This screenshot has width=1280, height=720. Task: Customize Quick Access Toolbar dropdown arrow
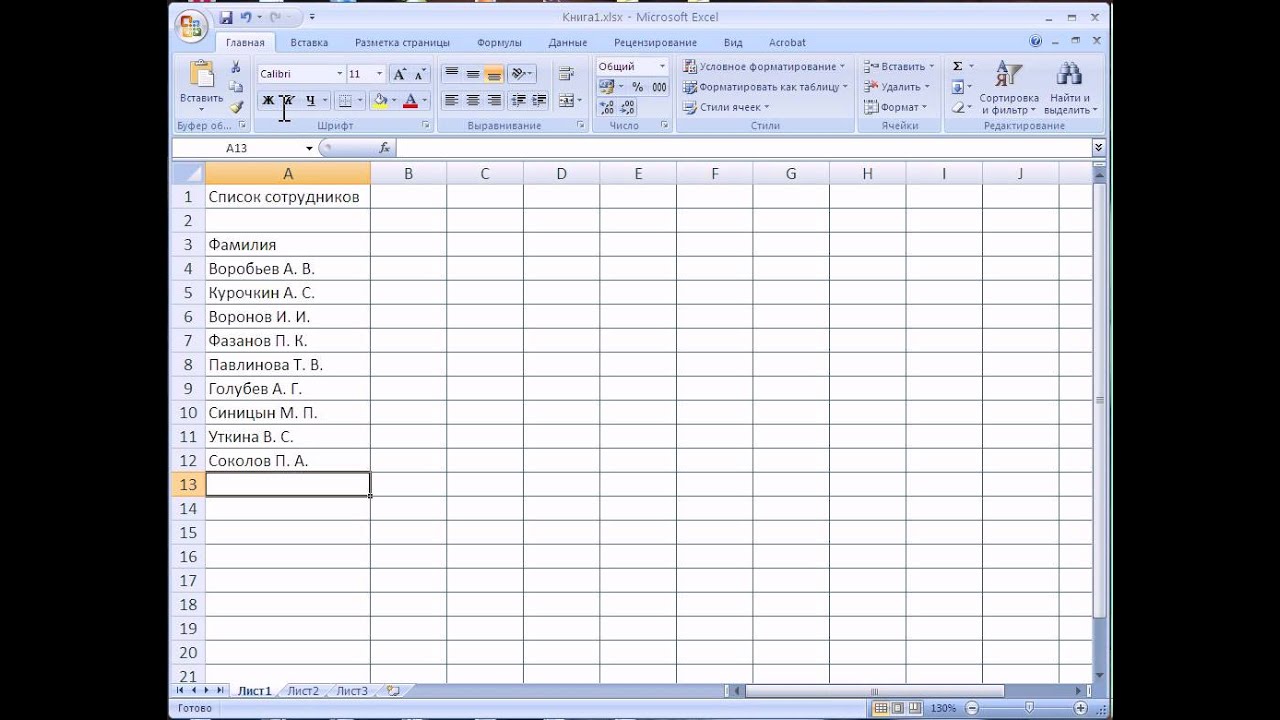tap(312, 17)
